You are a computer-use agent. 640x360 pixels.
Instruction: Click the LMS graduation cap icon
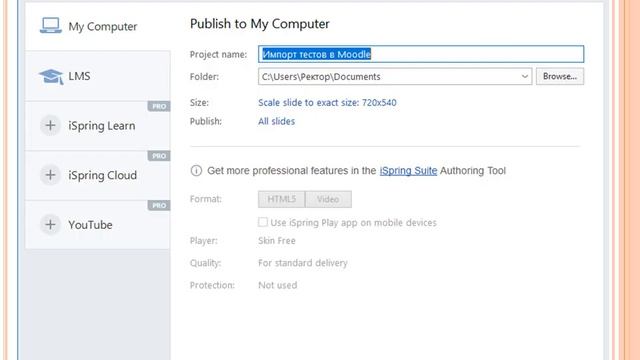(51, 76)
